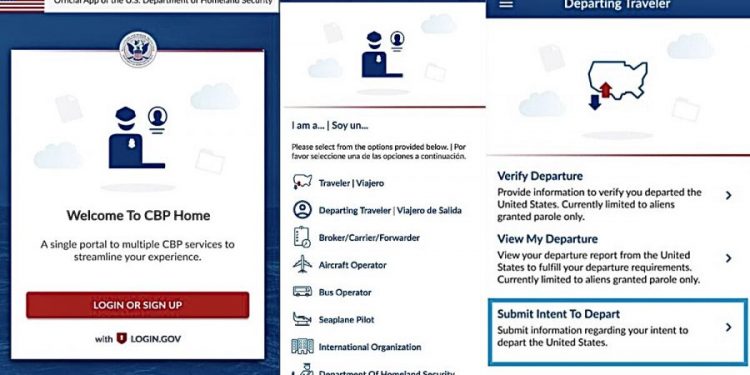This screenshot has width=750, height=375.
Task: Open the hamburger menu in Departing Traveler
Action: click(506, 4)
